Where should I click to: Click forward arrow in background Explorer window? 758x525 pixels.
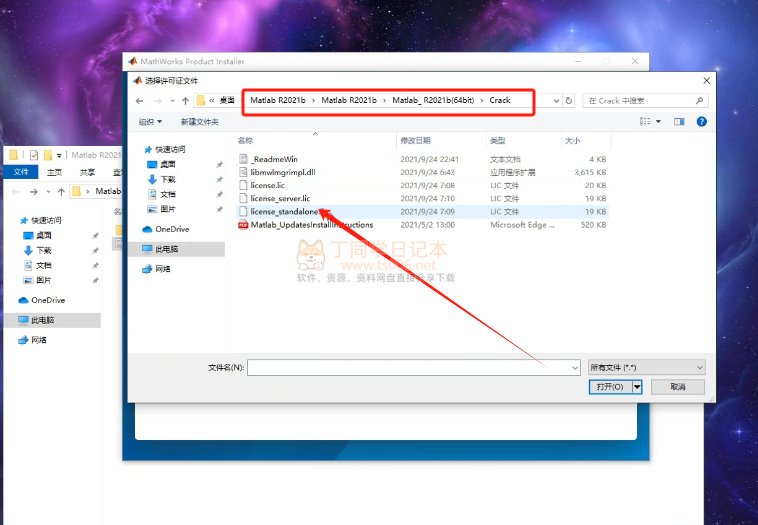pos(33,192)
